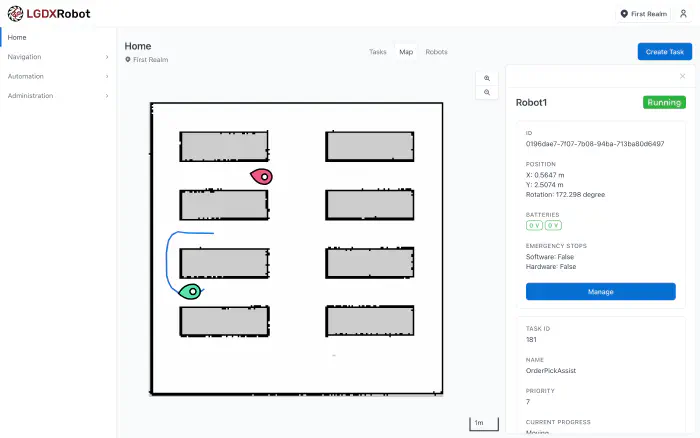Screen dimensions: 700x438
Task: Click the zoom out magnifier icon
Action: [487, 92]
